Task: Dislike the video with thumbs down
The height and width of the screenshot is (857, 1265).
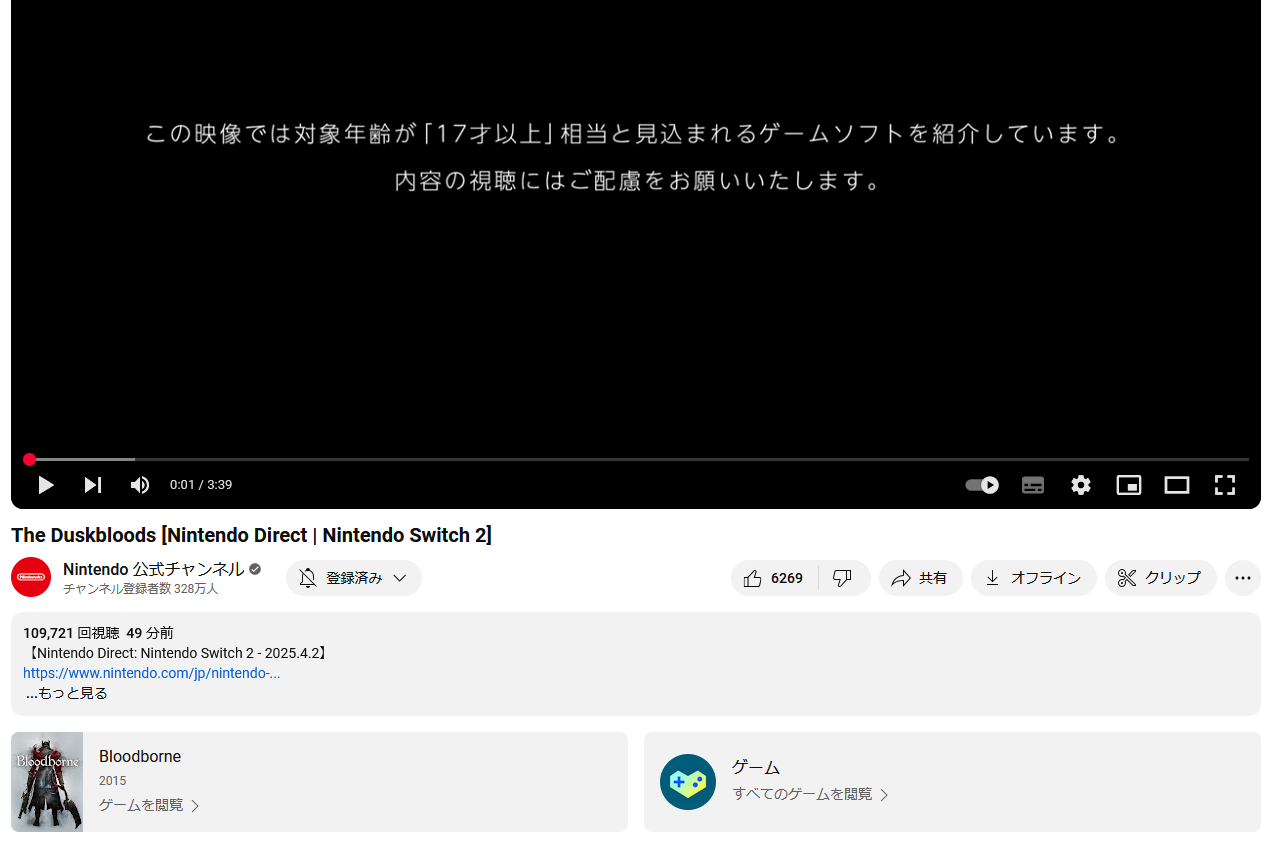Action: [843, 578]
